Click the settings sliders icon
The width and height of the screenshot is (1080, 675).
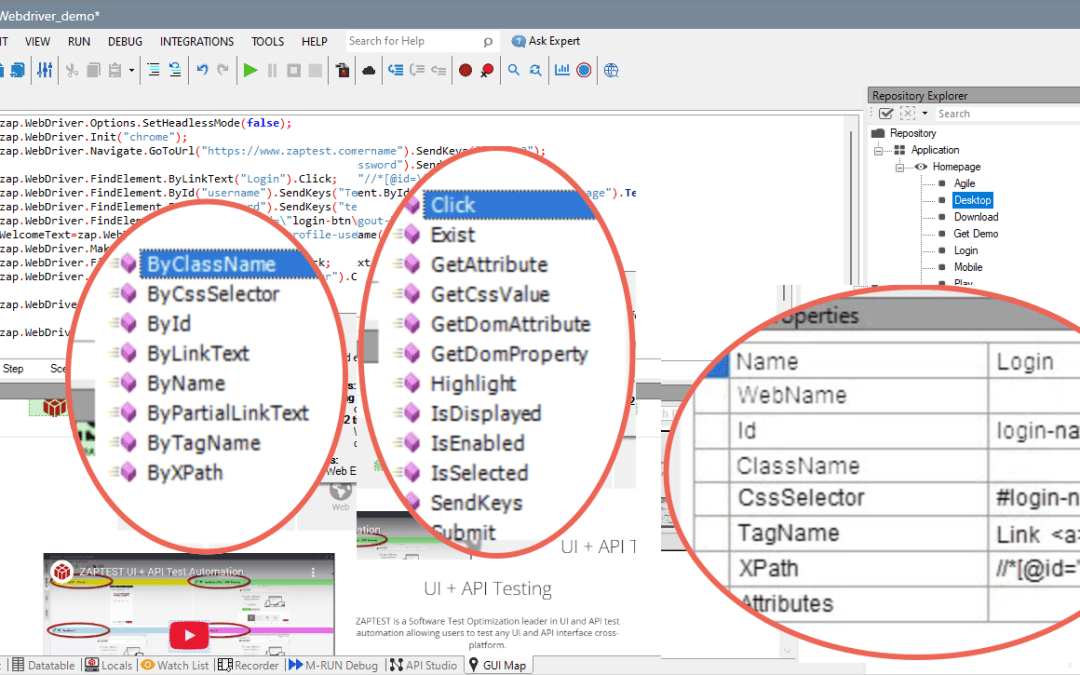click(45, 70)
